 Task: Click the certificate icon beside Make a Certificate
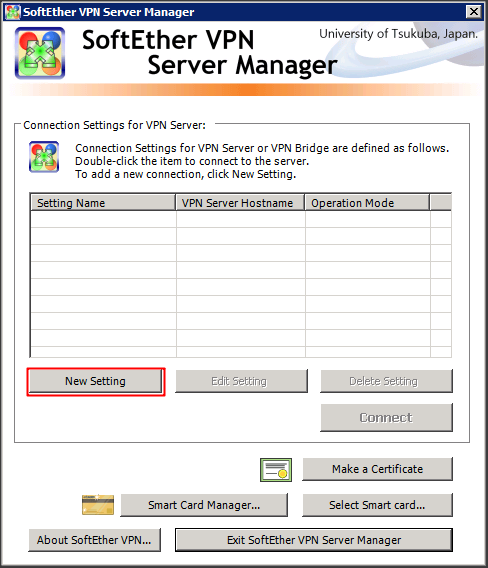[x=276, y=470]
